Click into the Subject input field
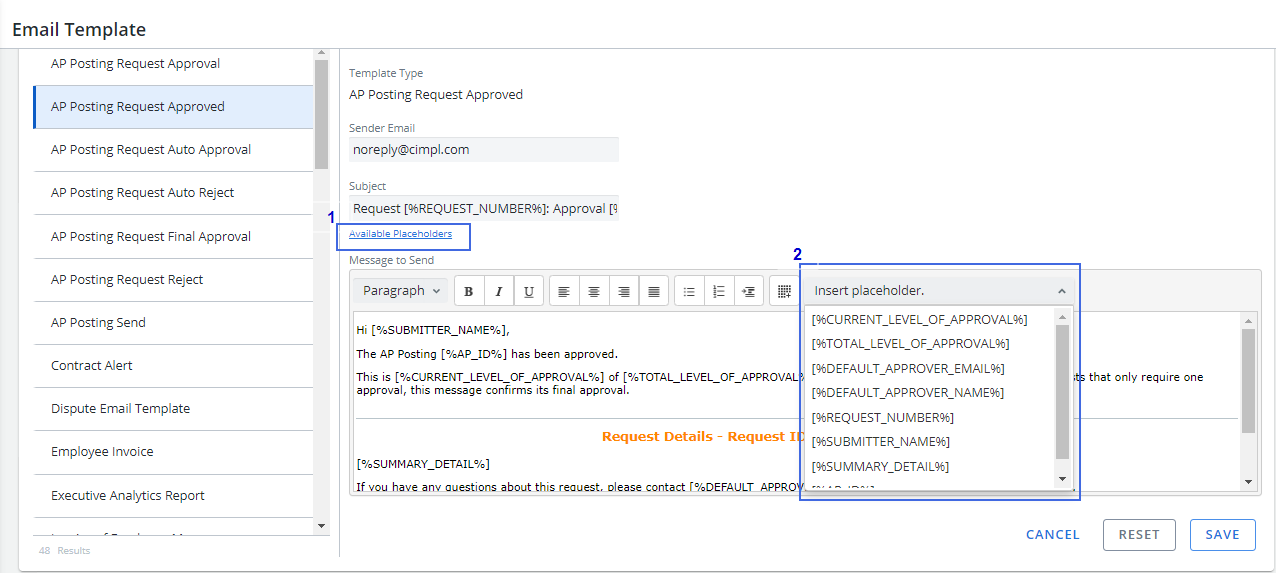The width and height of the screenshot is (1276, 573). 483,209
